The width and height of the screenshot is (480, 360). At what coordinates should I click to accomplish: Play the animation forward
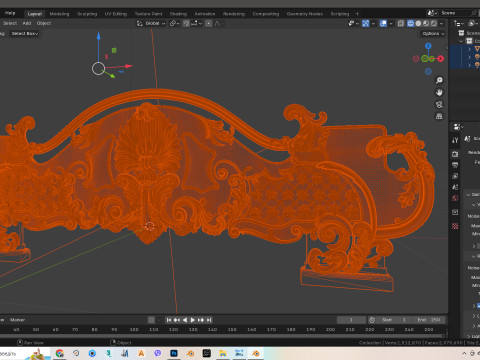[x=193, y=320]
